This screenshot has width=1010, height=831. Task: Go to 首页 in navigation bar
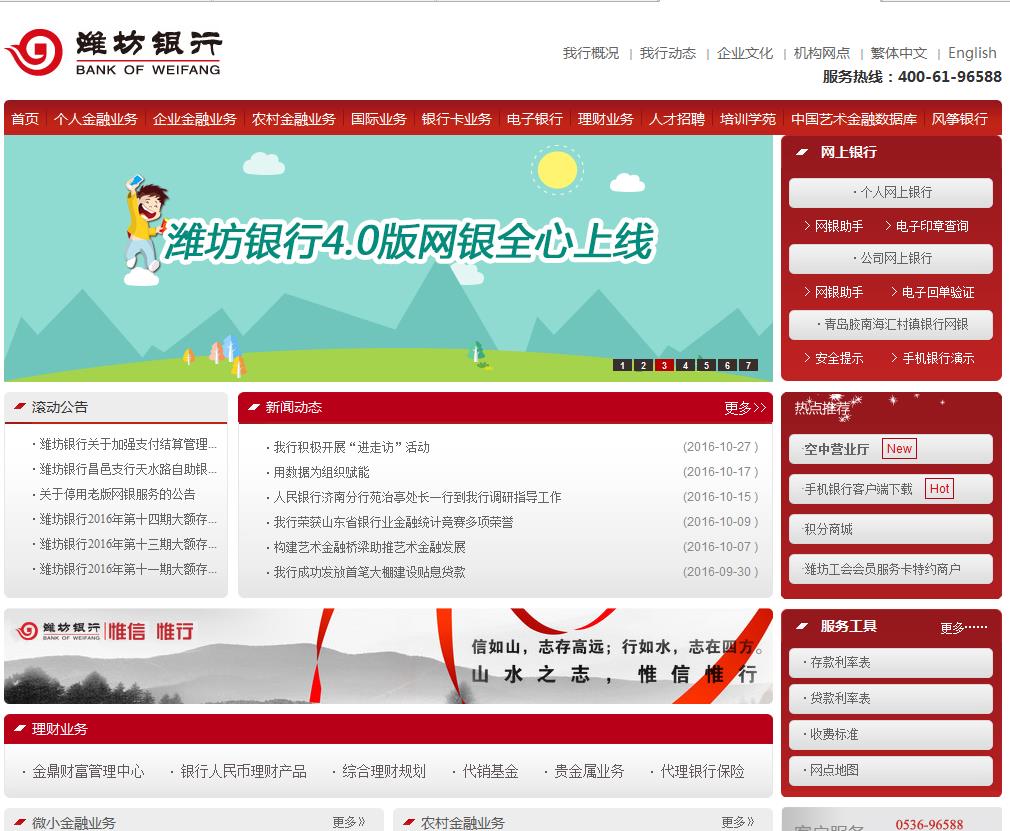tap(25, 119)
